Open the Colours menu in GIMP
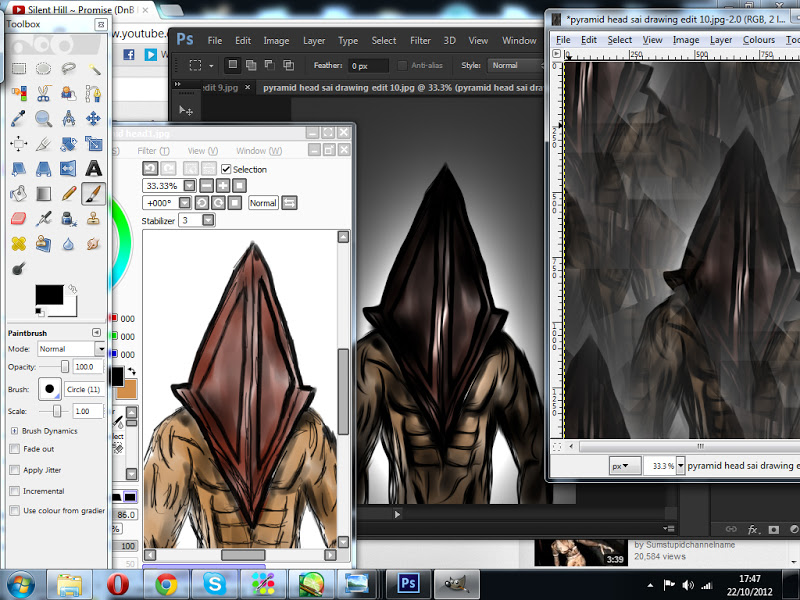This screenshot has height=600, width=800. click(758, 40)
